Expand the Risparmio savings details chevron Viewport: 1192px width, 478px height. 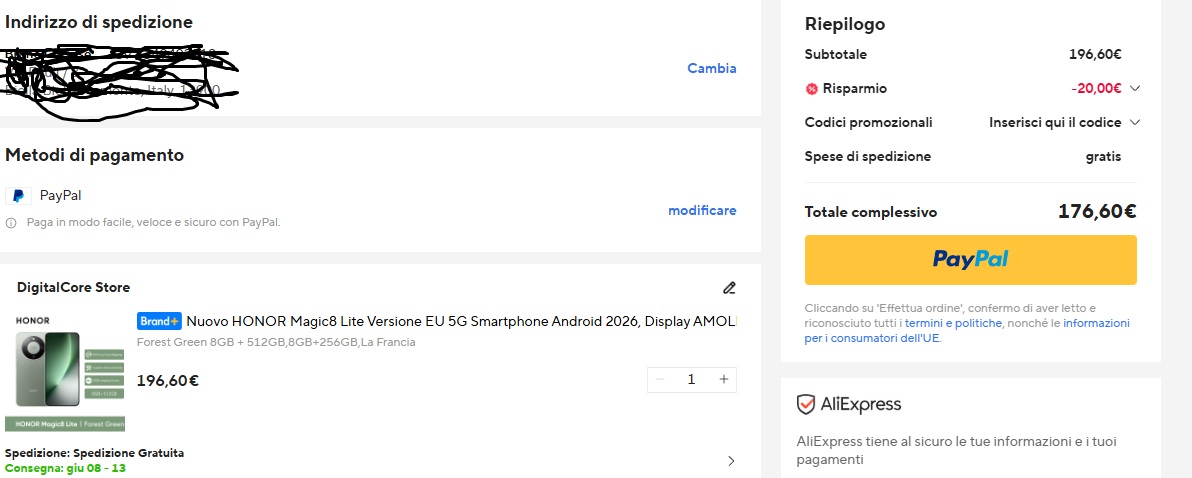pos(1135,88)
